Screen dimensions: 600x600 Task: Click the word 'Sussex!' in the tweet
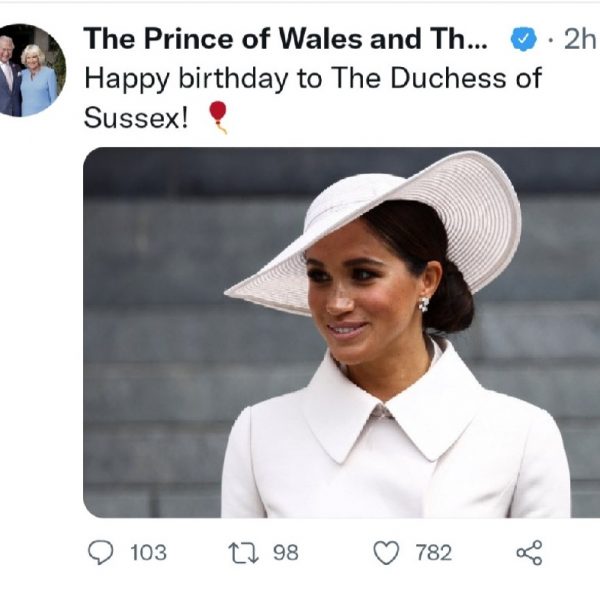(136, 117)
